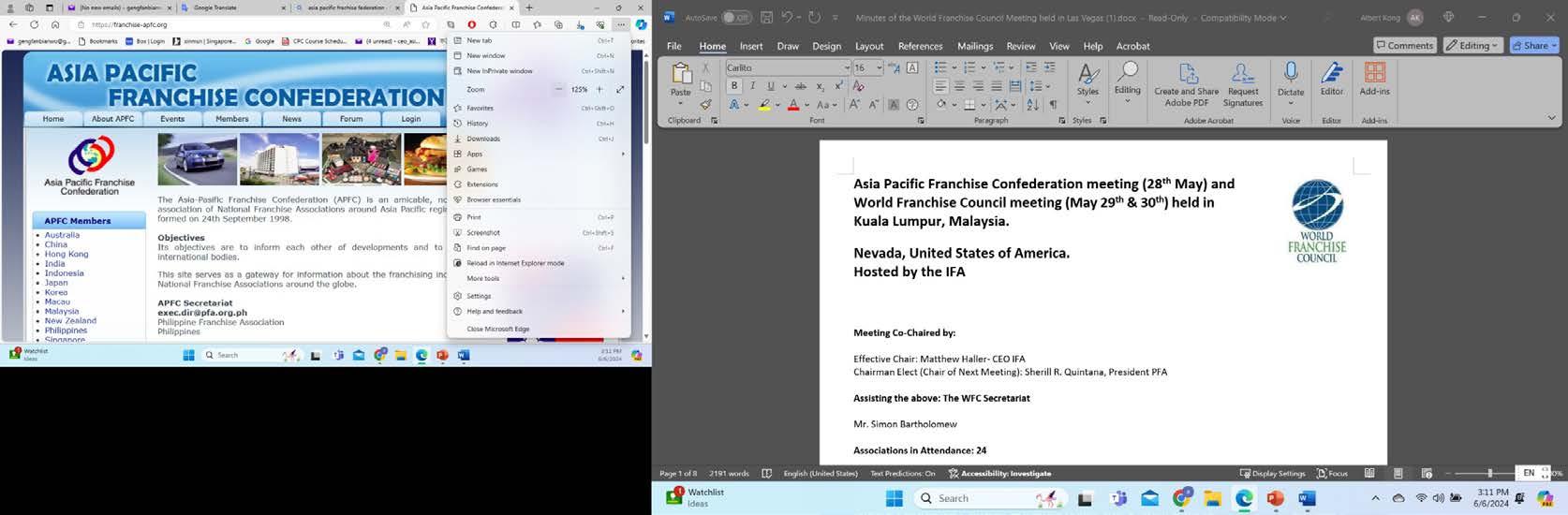Image resolution: width=1568 pixels, height=515 pixels.
Task: Show paragraph marks with pilcrow icon
Action: click(1053, 104)
